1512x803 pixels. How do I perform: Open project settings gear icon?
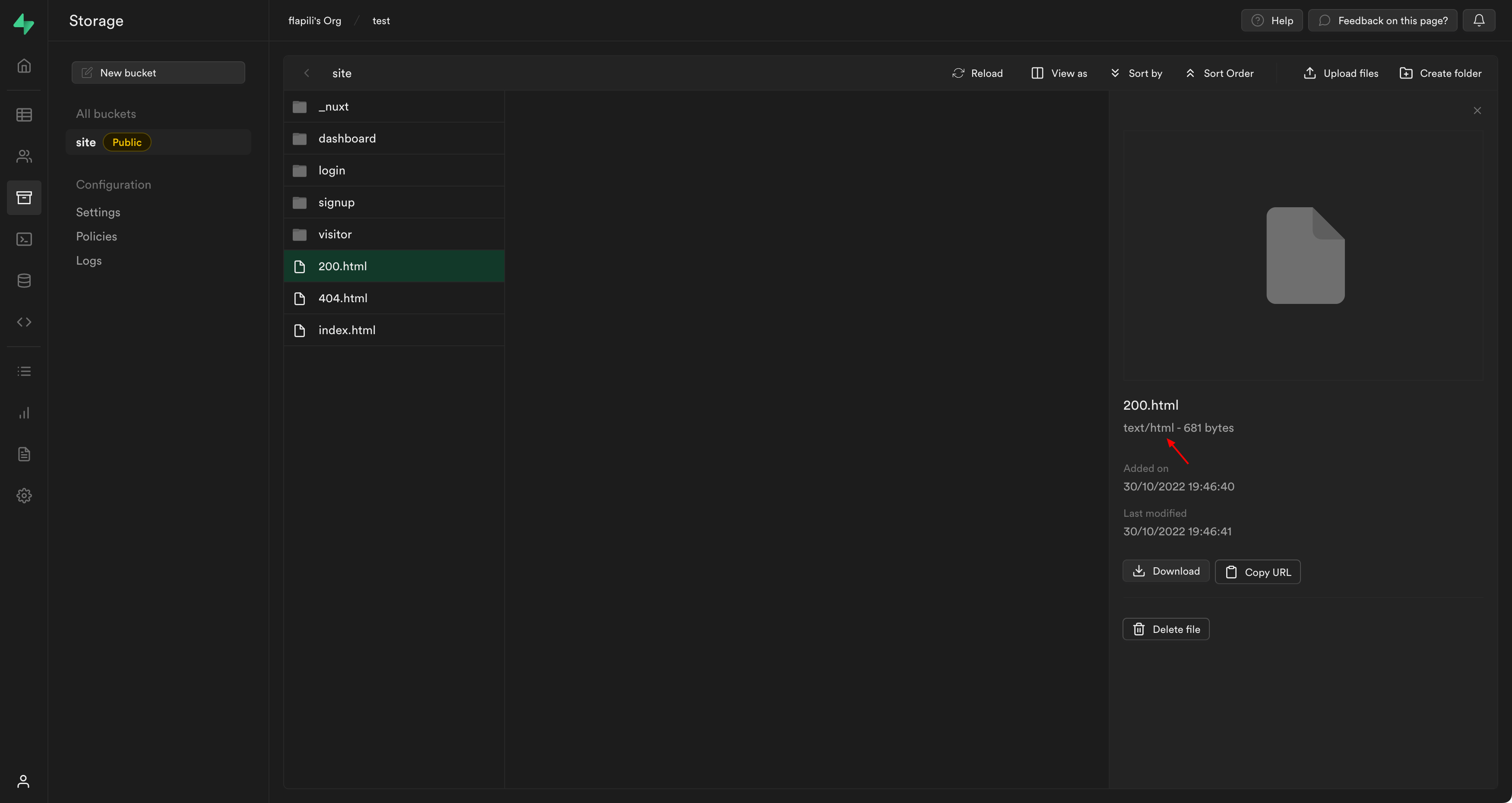(24, 496)
